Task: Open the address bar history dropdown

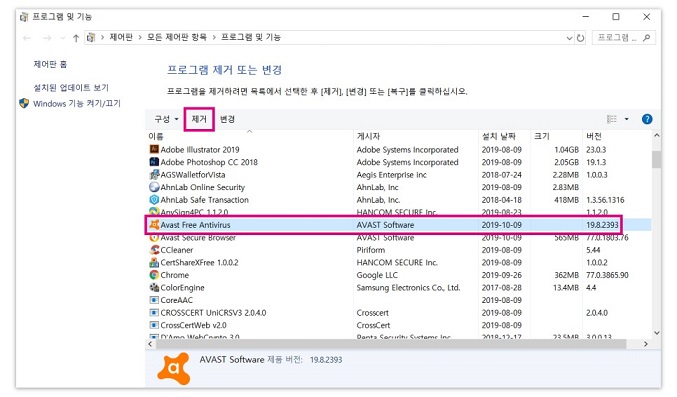Action: click(x=569, y=38)
